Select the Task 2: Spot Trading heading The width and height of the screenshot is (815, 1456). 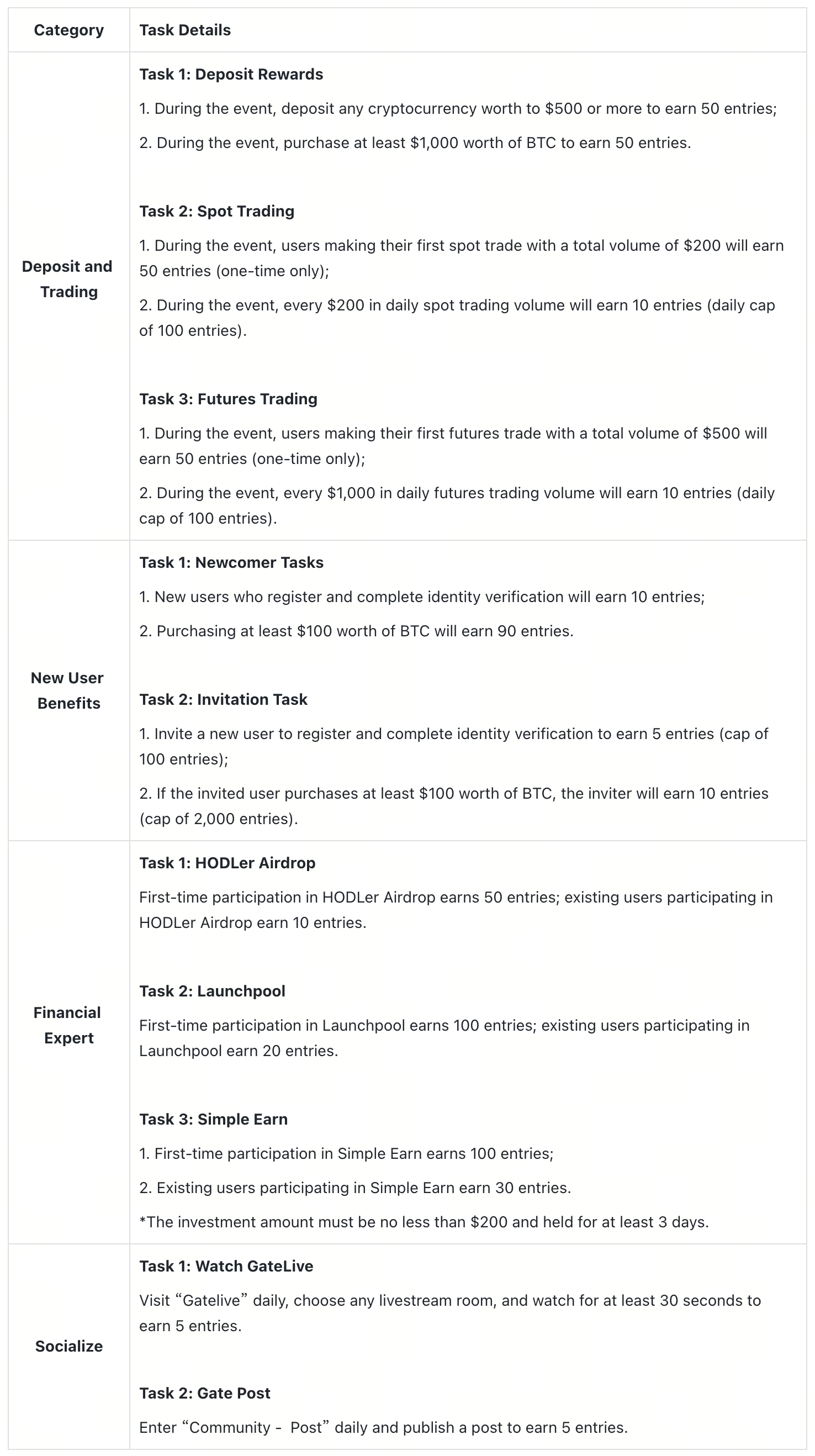(216, 211)
